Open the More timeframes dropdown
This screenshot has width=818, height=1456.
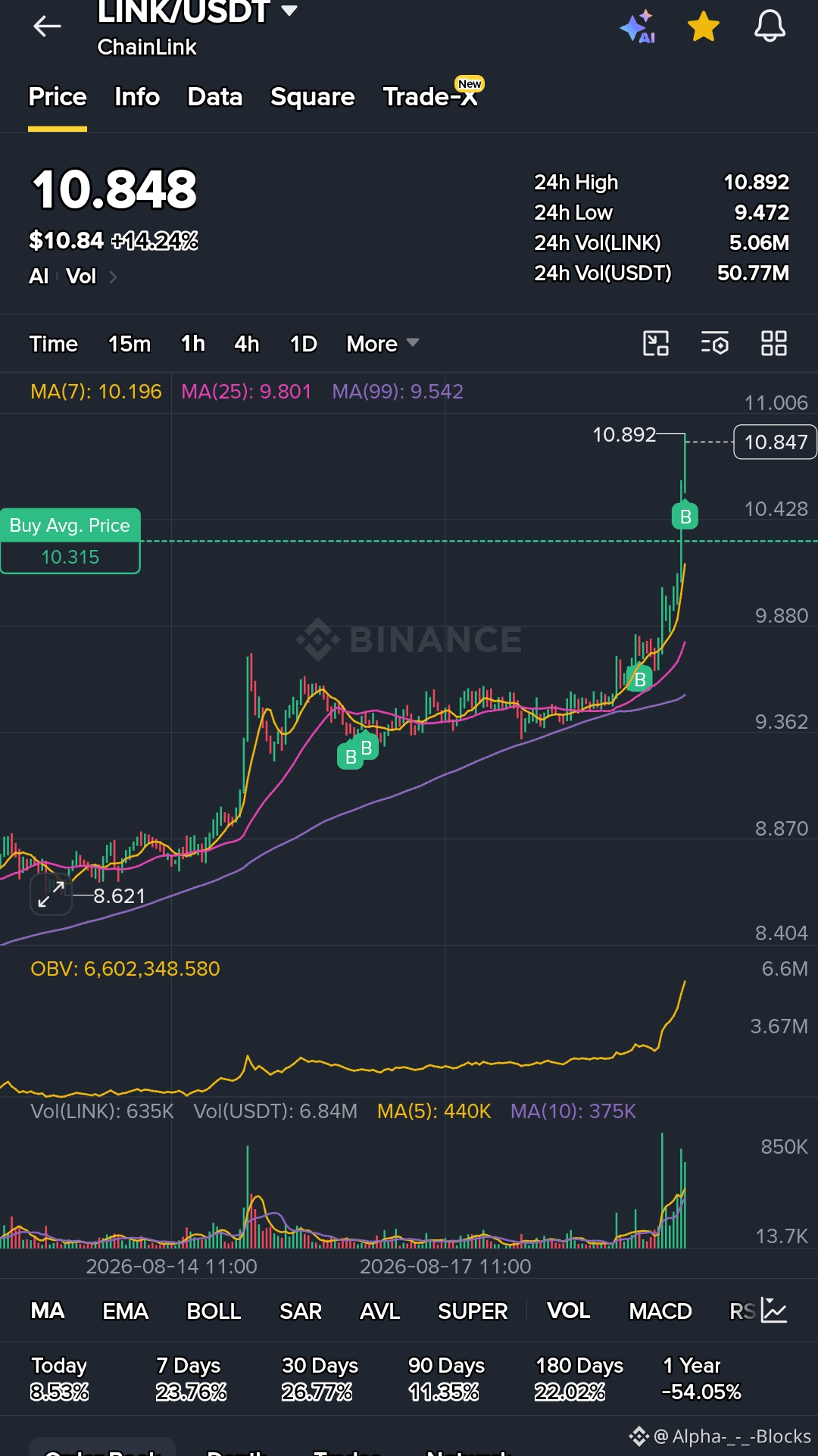tap(382, 344)
